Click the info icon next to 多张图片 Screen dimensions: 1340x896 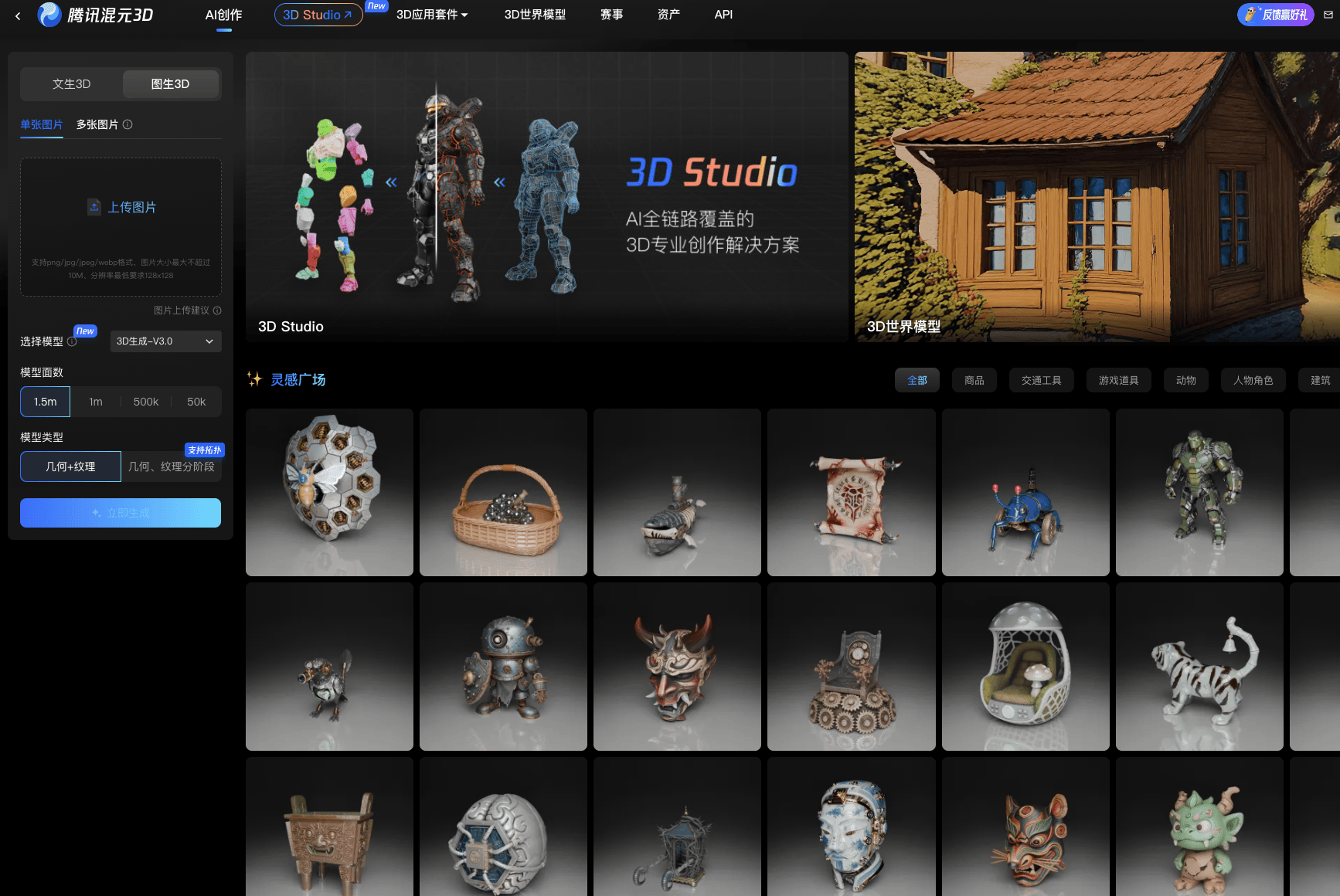pyautogui.click(x=128, y=124)
